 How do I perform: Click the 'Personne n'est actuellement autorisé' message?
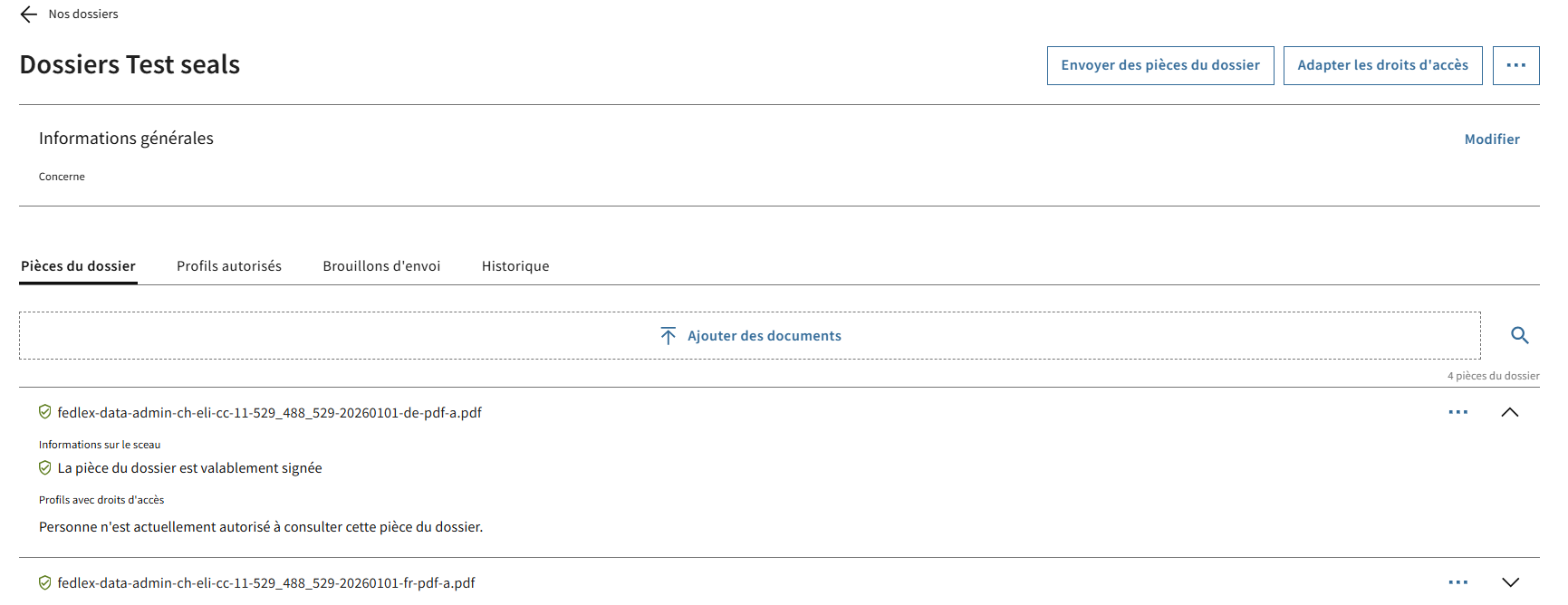click(x=261, y=527)
